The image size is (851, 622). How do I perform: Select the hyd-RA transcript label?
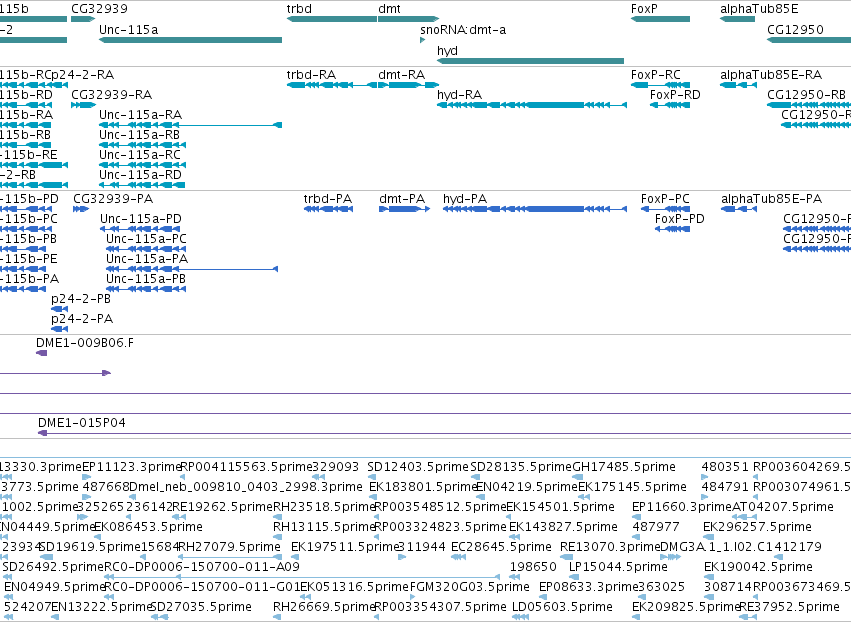pyautogui.click(x=459, y=95)
